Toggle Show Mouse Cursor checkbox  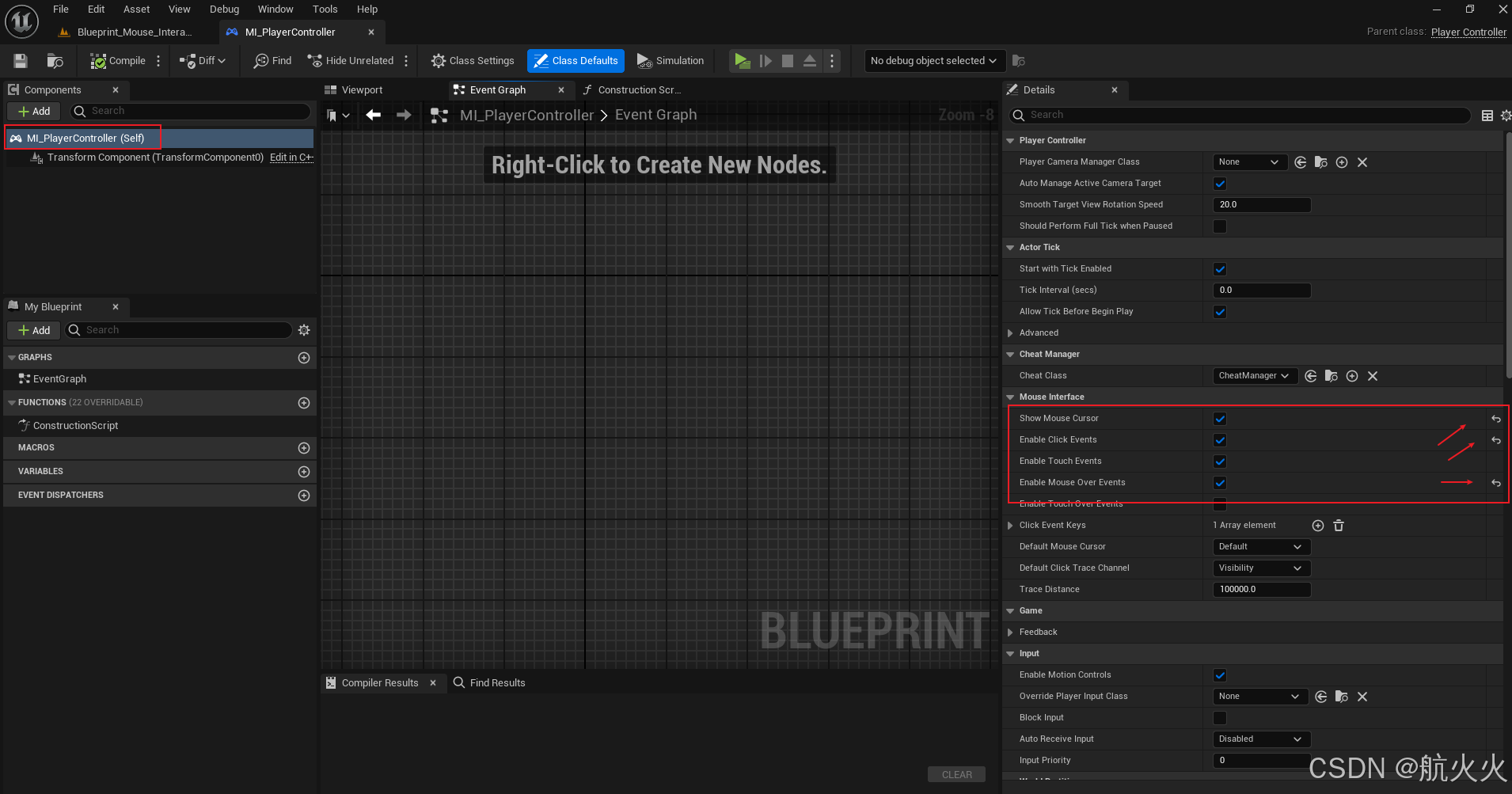pos(1220,419)
